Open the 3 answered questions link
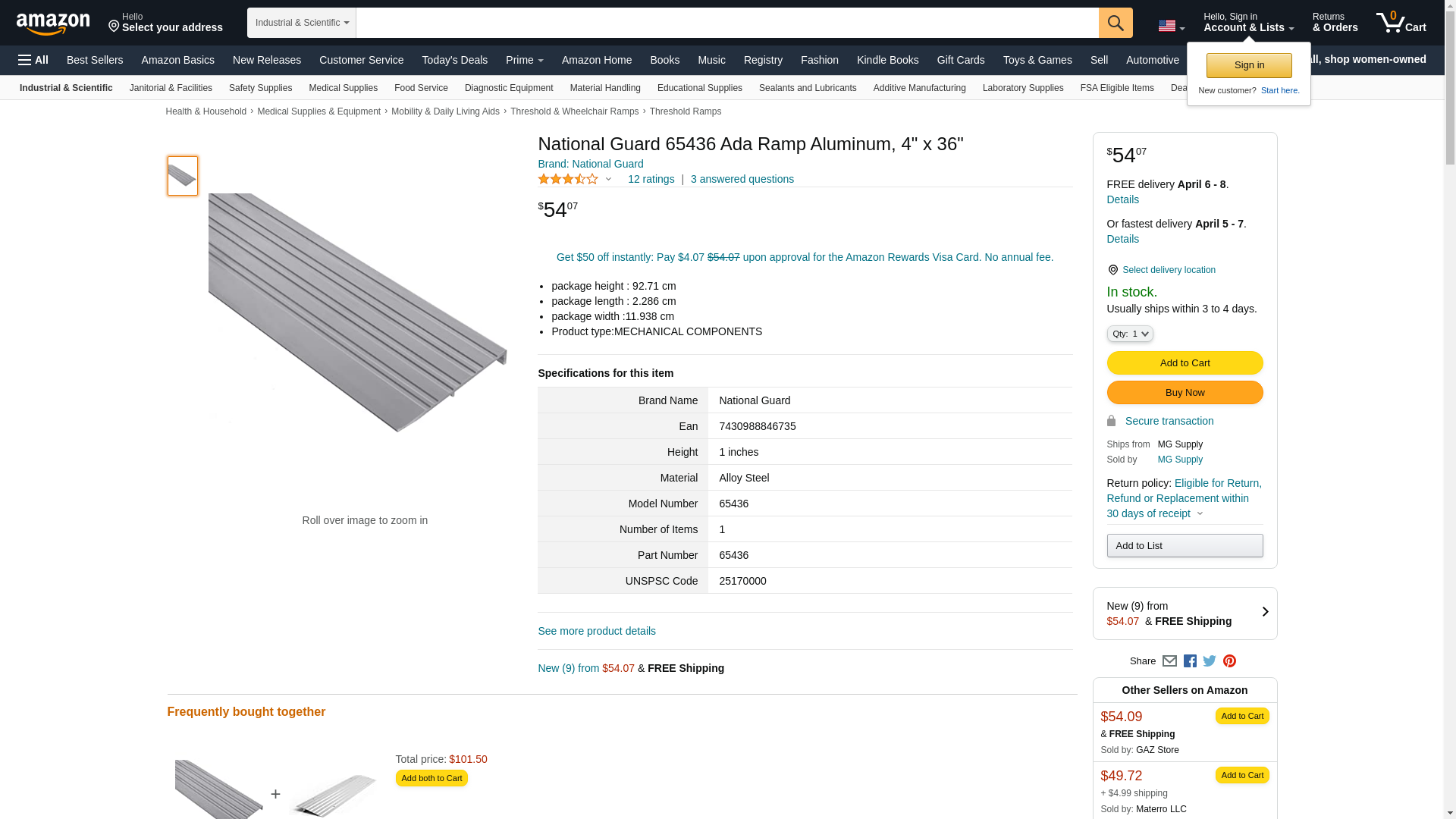The width and height of the screenshot is (1456, 819). 742,180
